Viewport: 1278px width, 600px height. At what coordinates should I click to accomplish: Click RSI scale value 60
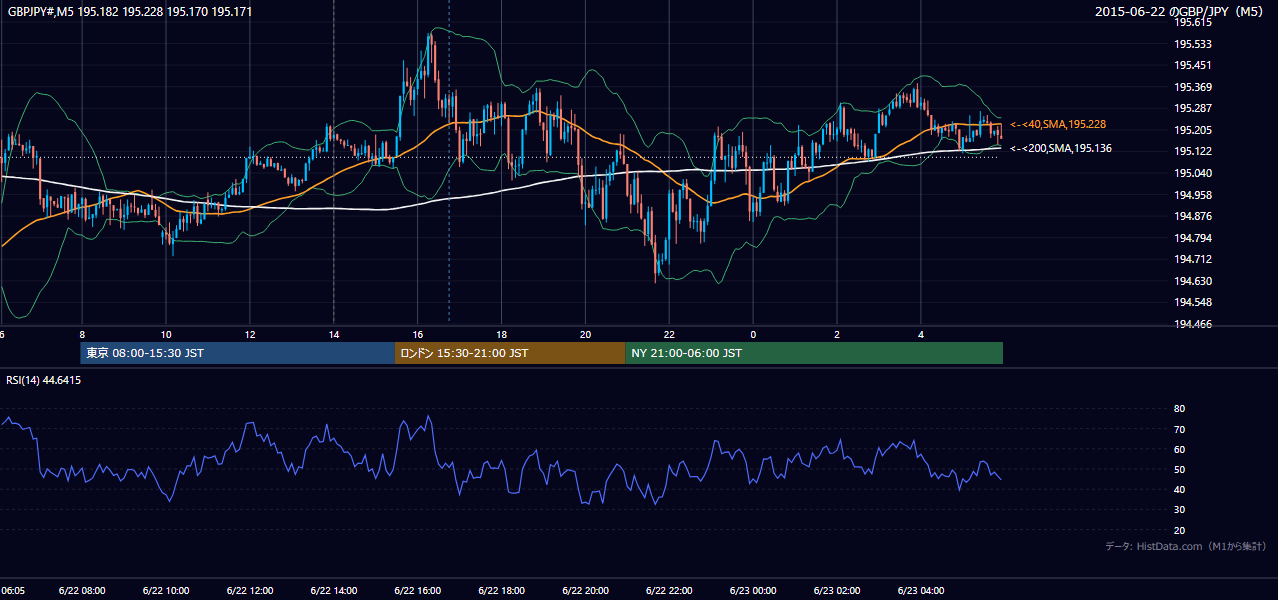pos(1179,449)
